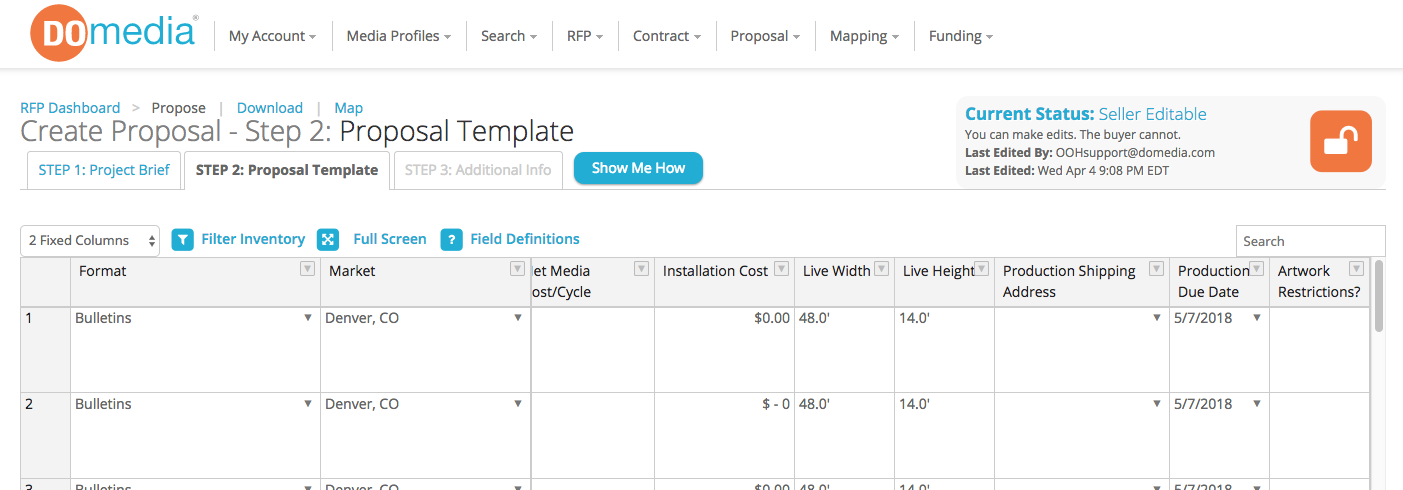This screenshot has height=490, width=1403.
Task: Switch to STEP 1: Project Brief tab
Action: pyautogui.click(x=104, y=170)
